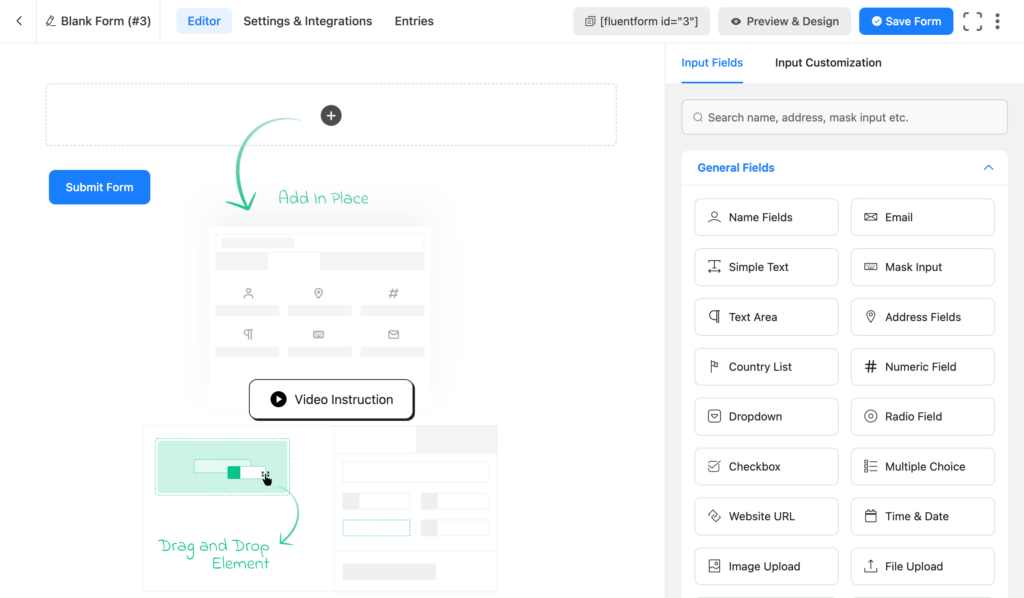The image size is (1024, 598).
Task: Click the eye icon in Preview & Design
Action: (x=736, y=22)
